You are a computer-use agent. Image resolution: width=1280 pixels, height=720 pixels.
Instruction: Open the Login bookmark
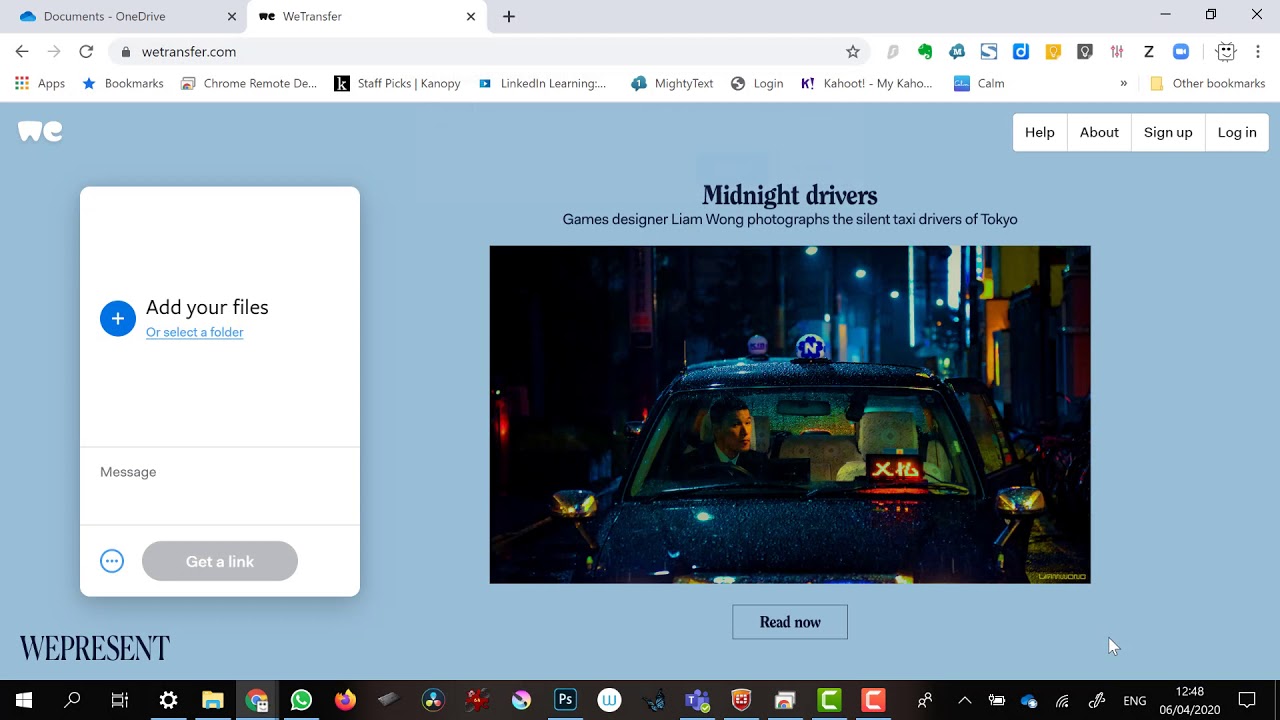point(757,84)
